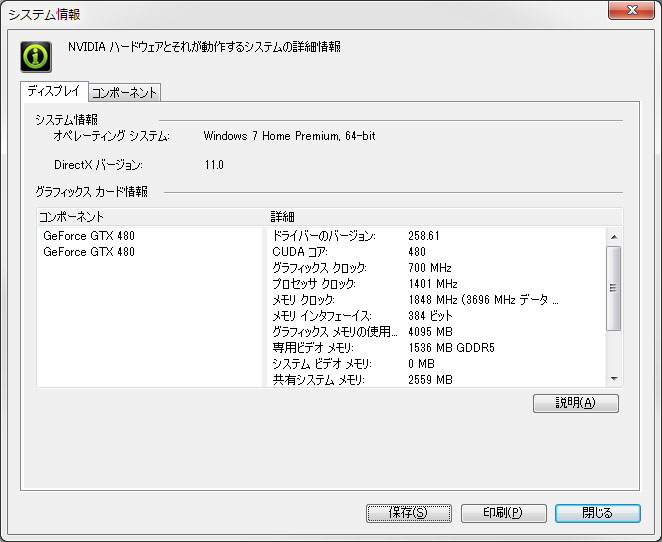Open the コンポーネント tab
Screen dimensions: 662x542
[125, 93]
